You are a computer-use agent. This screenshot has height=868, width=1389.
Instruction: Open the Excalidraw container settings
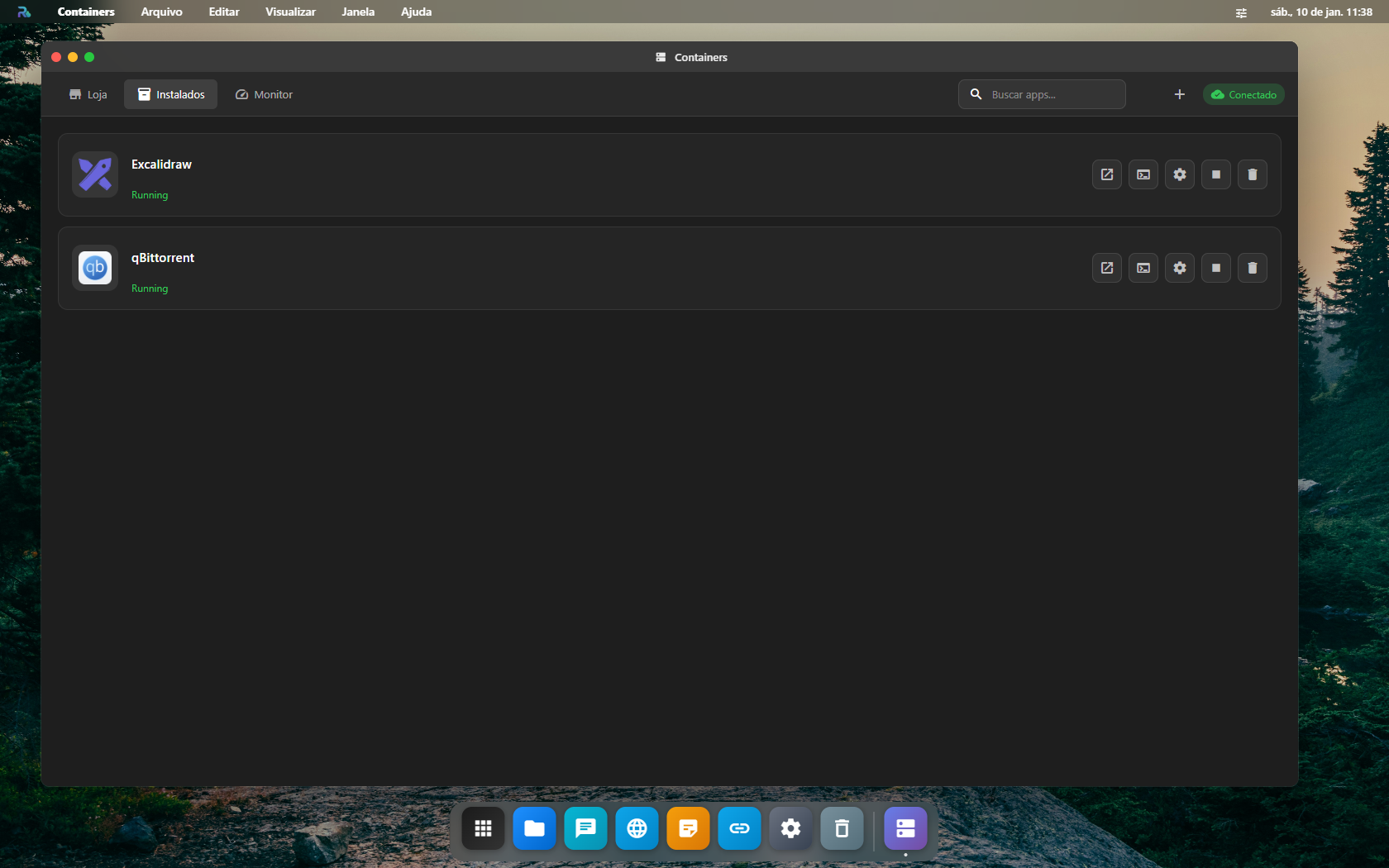pyautogui.click(x=1179, y=174)
